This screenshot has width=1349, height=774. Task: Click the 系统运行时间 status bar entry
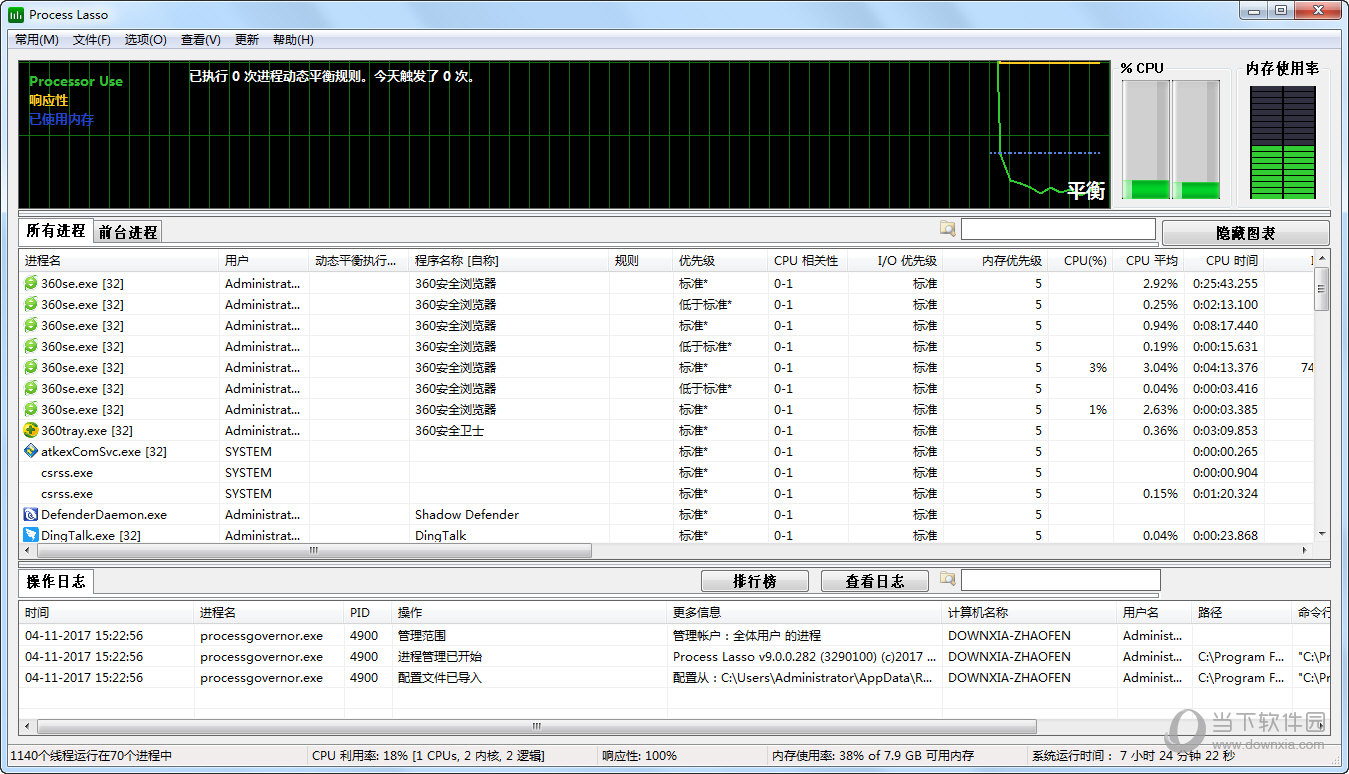coord(1134,756)
